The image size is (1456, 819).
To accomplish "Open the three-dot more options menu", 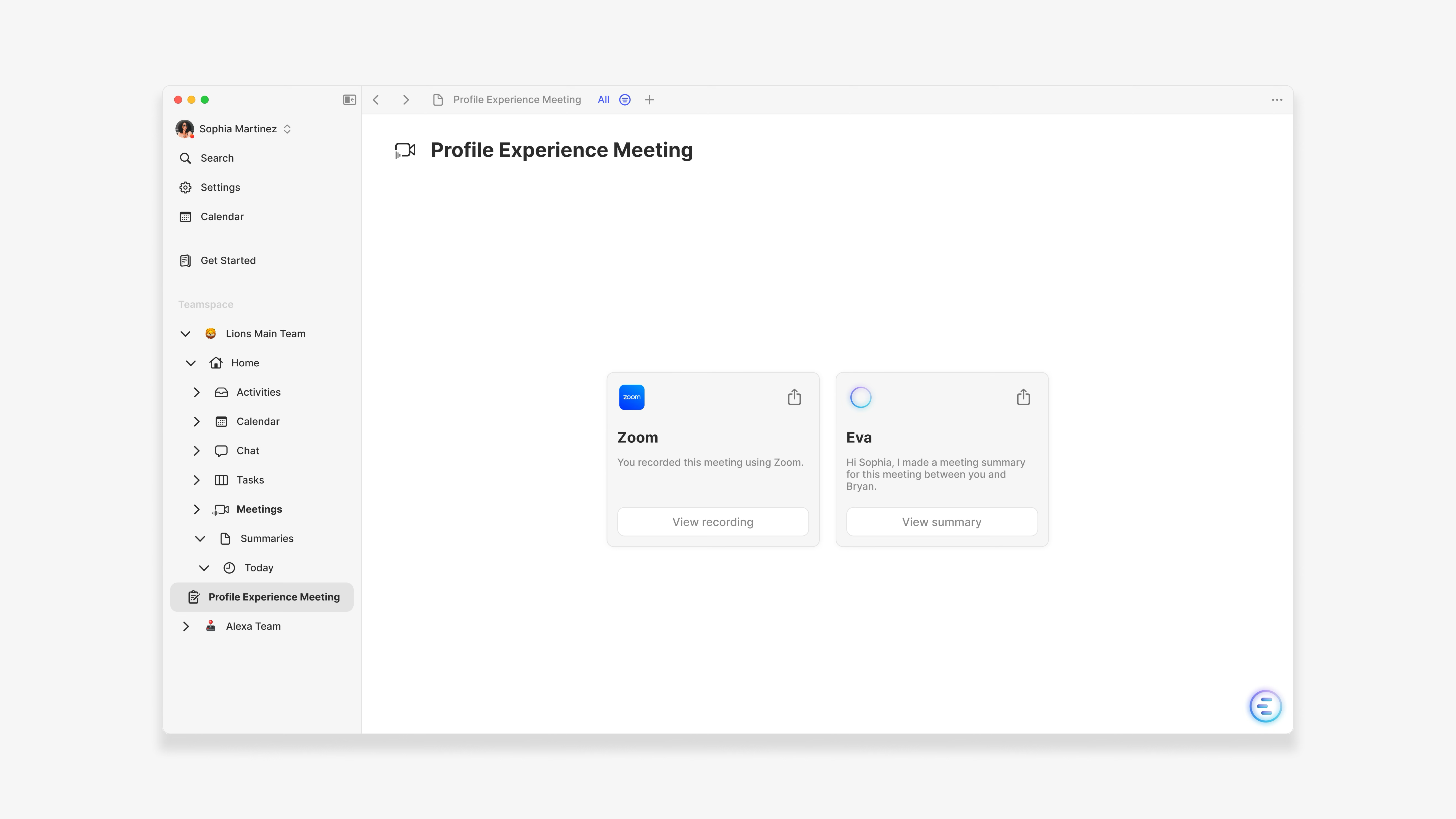I will 1277,99.
